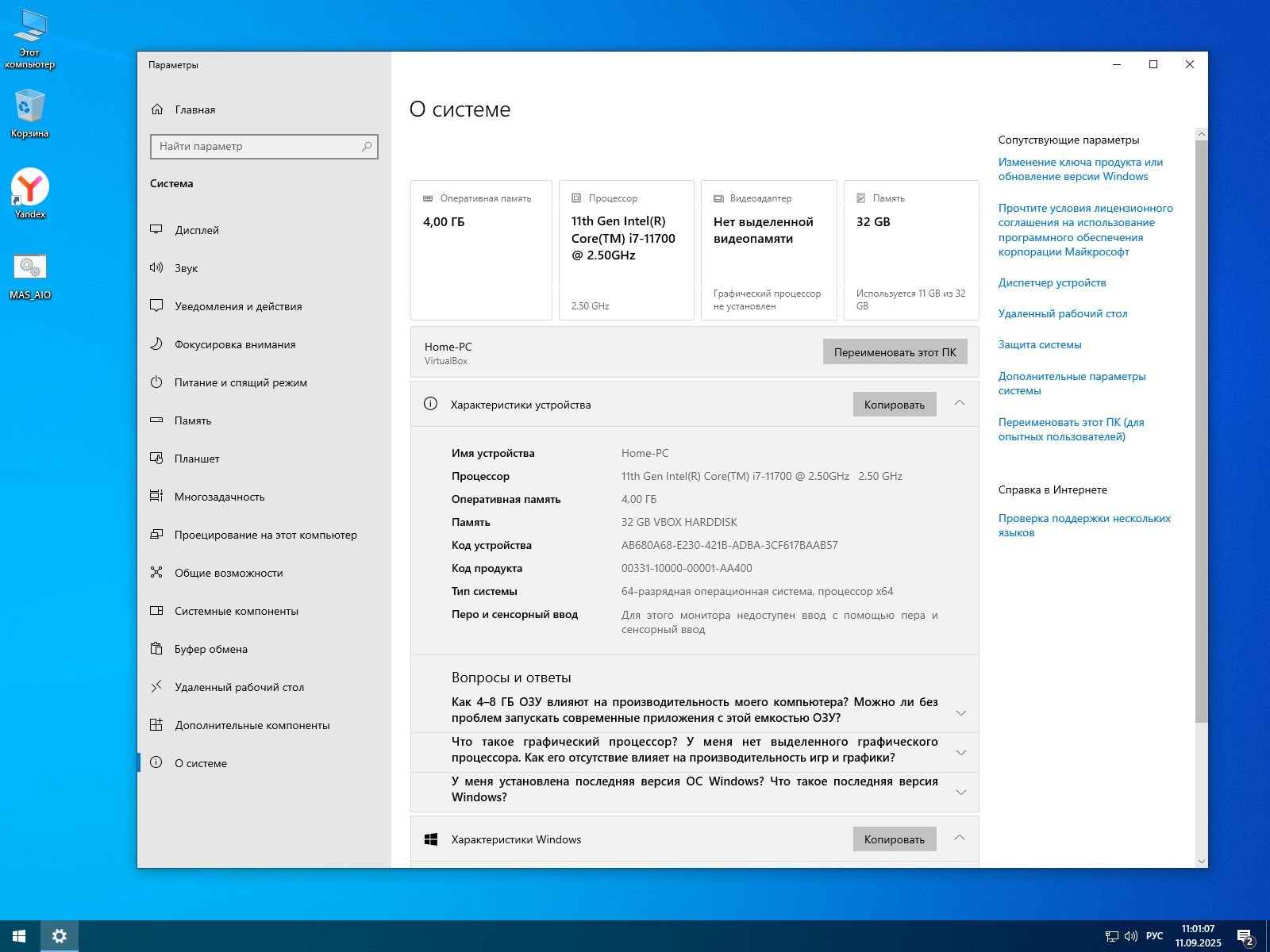This screenshot has width=1270, height=952.
Task: Open MAS_AIO desktop shortcut
Action: (x=30, y=268)
